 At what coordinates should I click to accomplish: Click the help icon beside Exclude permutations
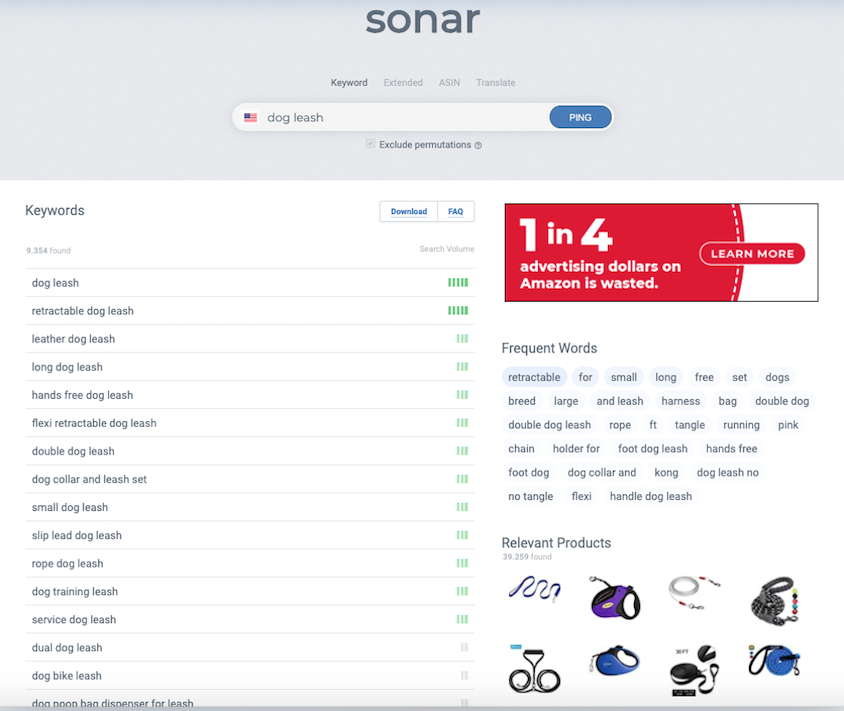coord(478,145)
